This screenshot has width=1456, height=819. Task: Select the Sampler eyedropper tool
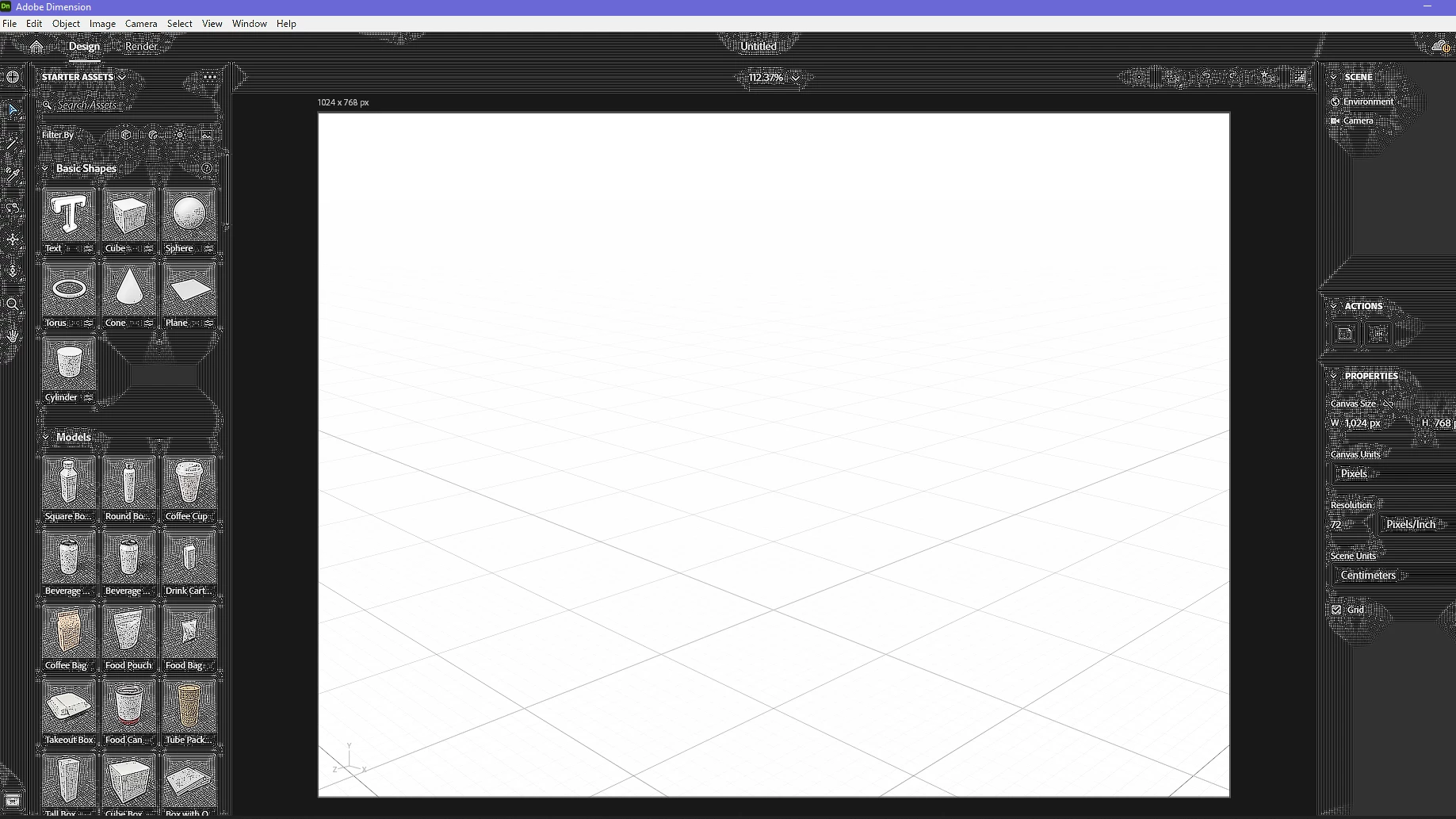[x=13, y=174]
